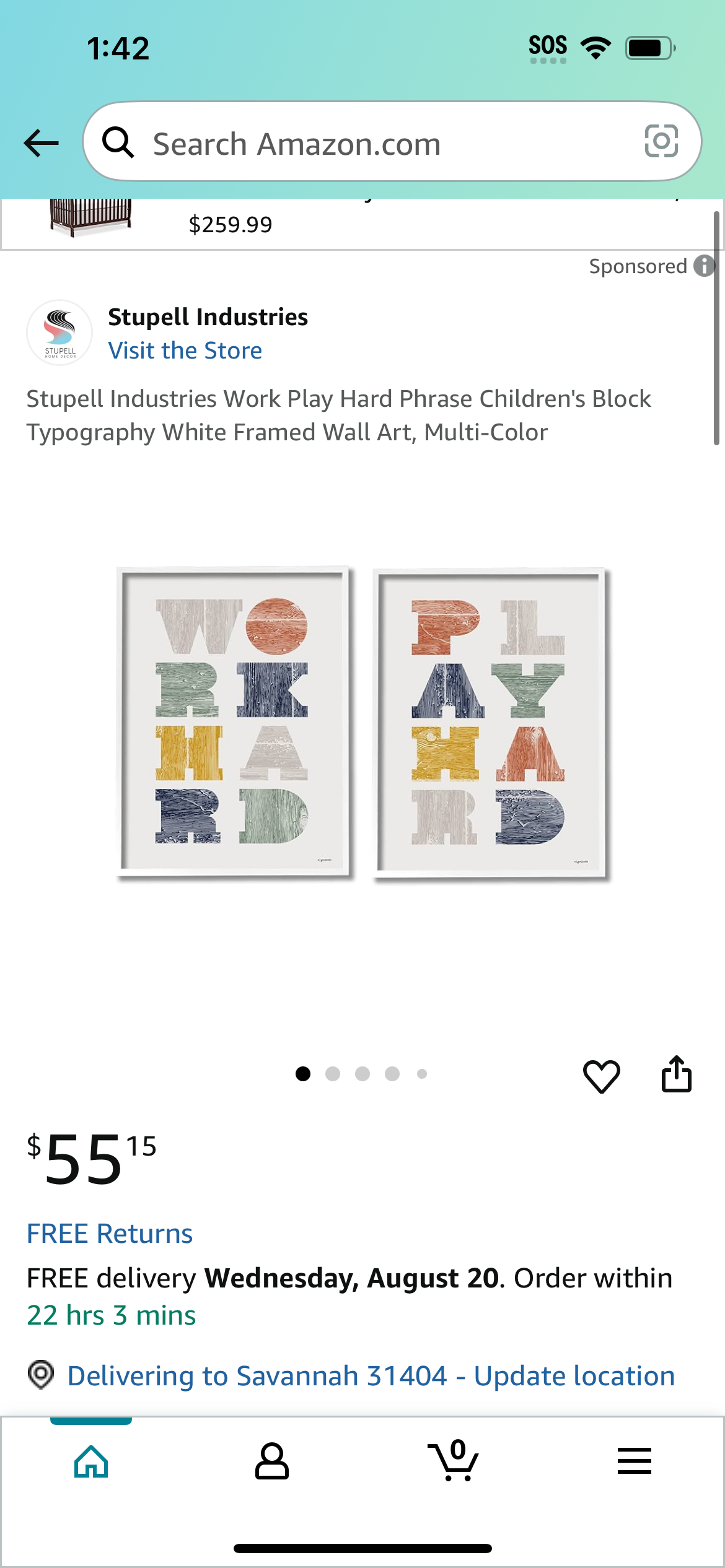Viewport: 725px width, 1568px height.
Task: Add item to wish list heart
Action: [x=601, y=1076]
